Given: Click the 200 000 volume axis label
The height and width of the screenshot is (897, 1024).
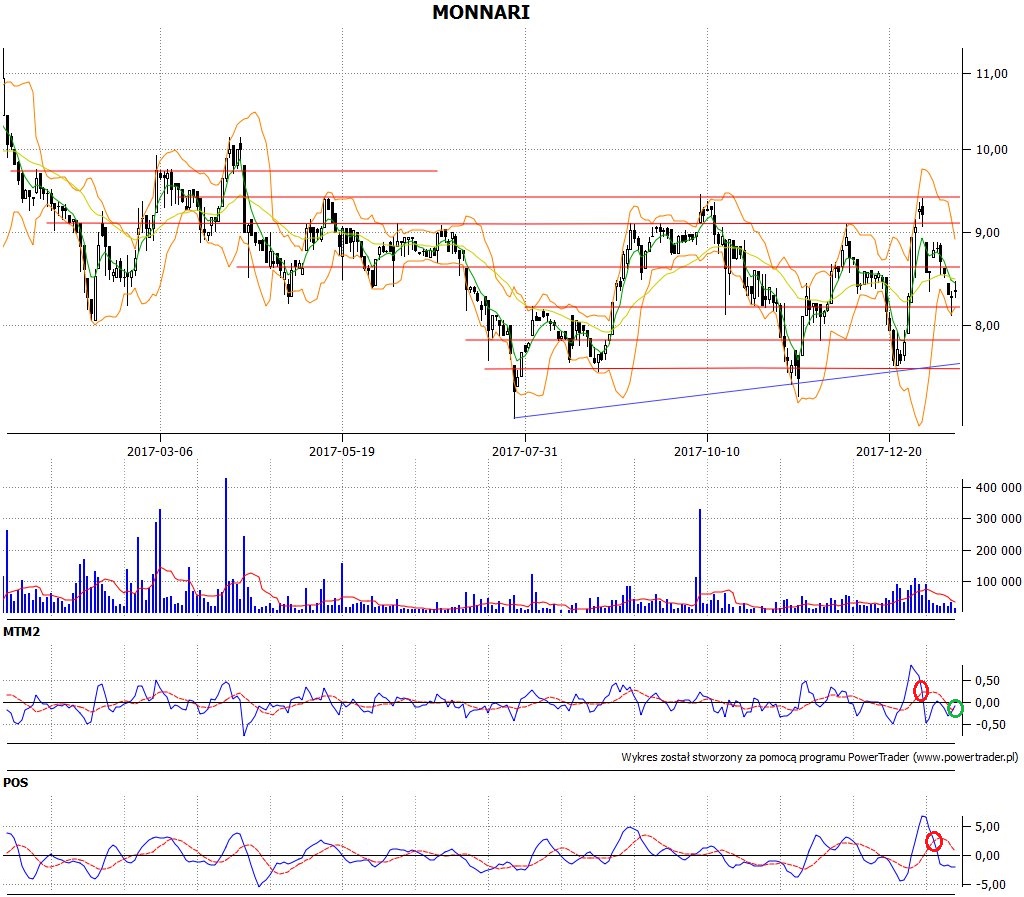Looking at the screenshot, I should pyautogui.click(x=999, y=550).
